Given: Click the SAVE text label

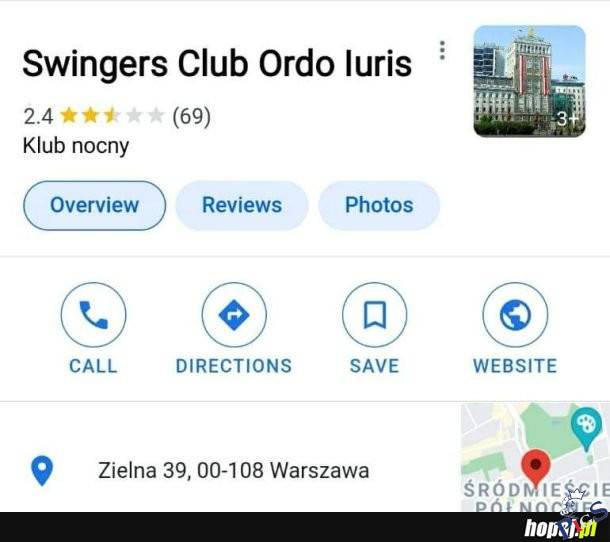Looking at the screenshot, I should coord(374,366).
